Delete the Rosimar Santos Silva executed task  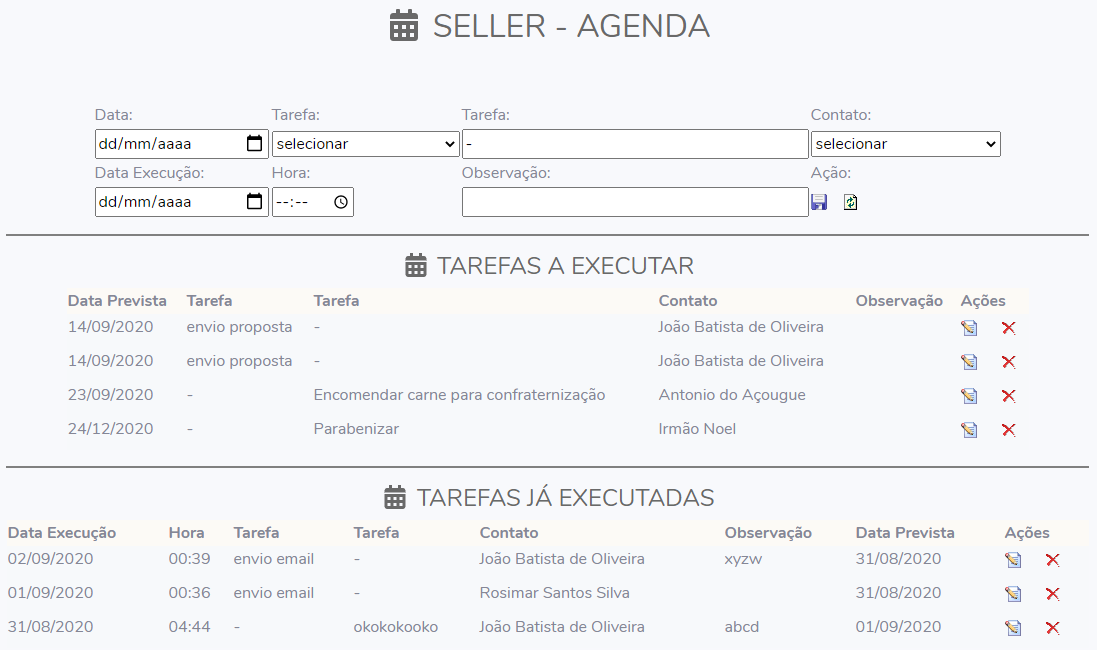1052,594
